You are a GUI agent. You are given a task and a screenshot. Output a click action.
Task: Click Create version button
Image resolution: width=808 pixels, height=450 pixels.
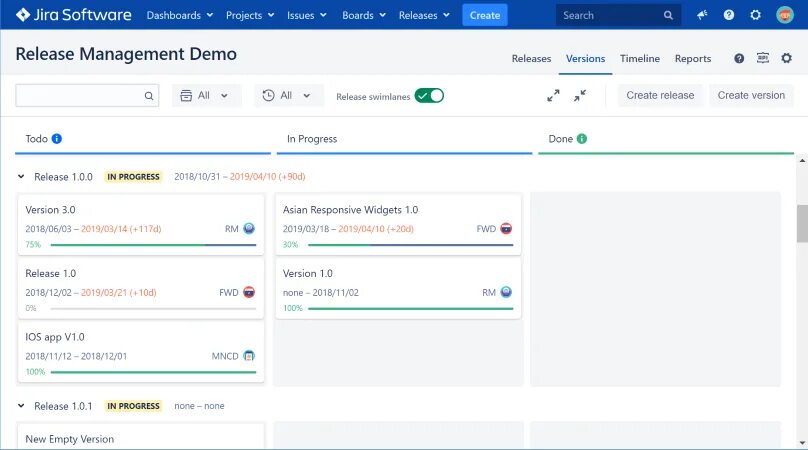point(751,95)
